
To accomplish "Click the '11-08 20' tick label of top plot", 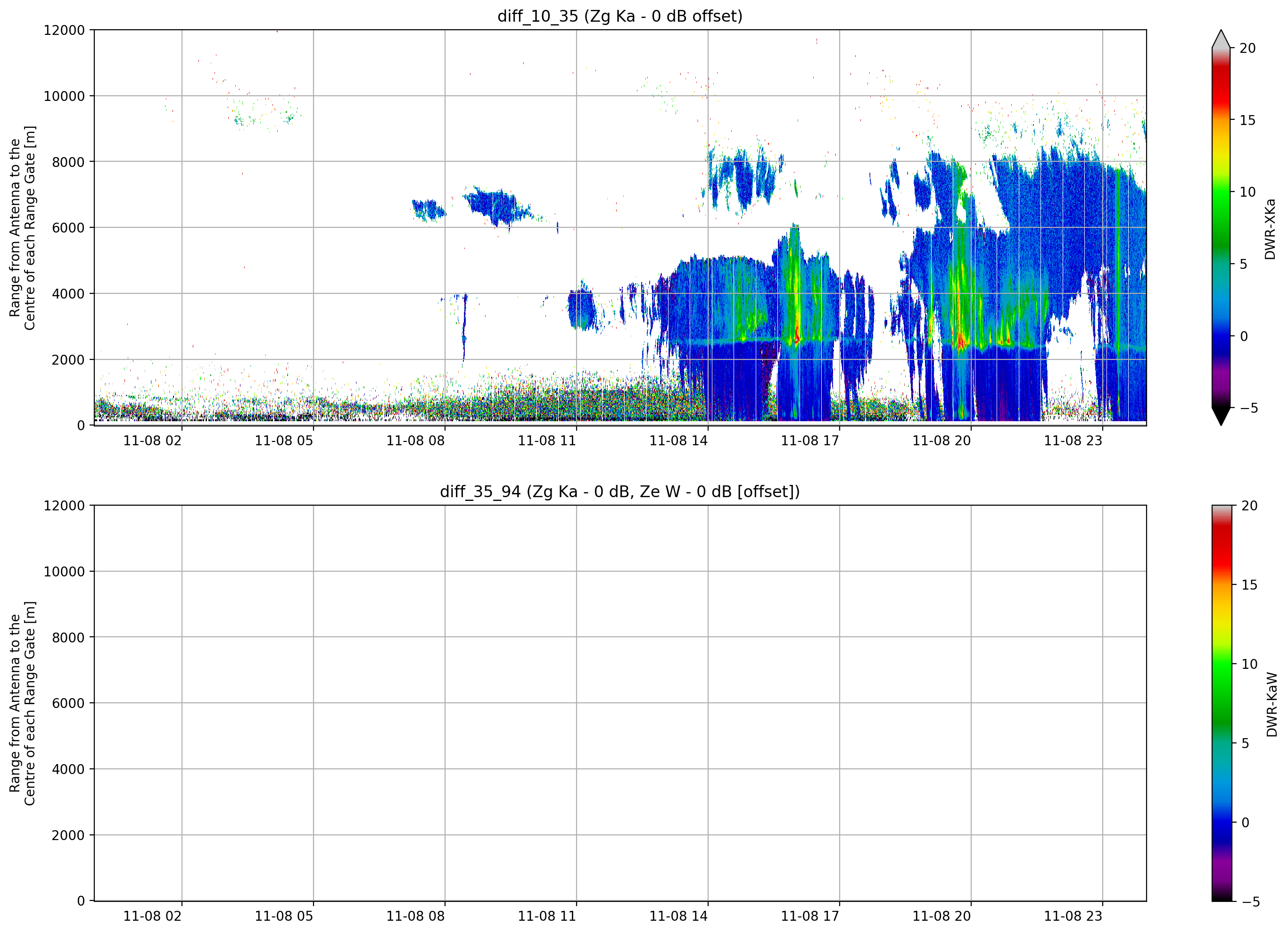I will click(941, 441).
